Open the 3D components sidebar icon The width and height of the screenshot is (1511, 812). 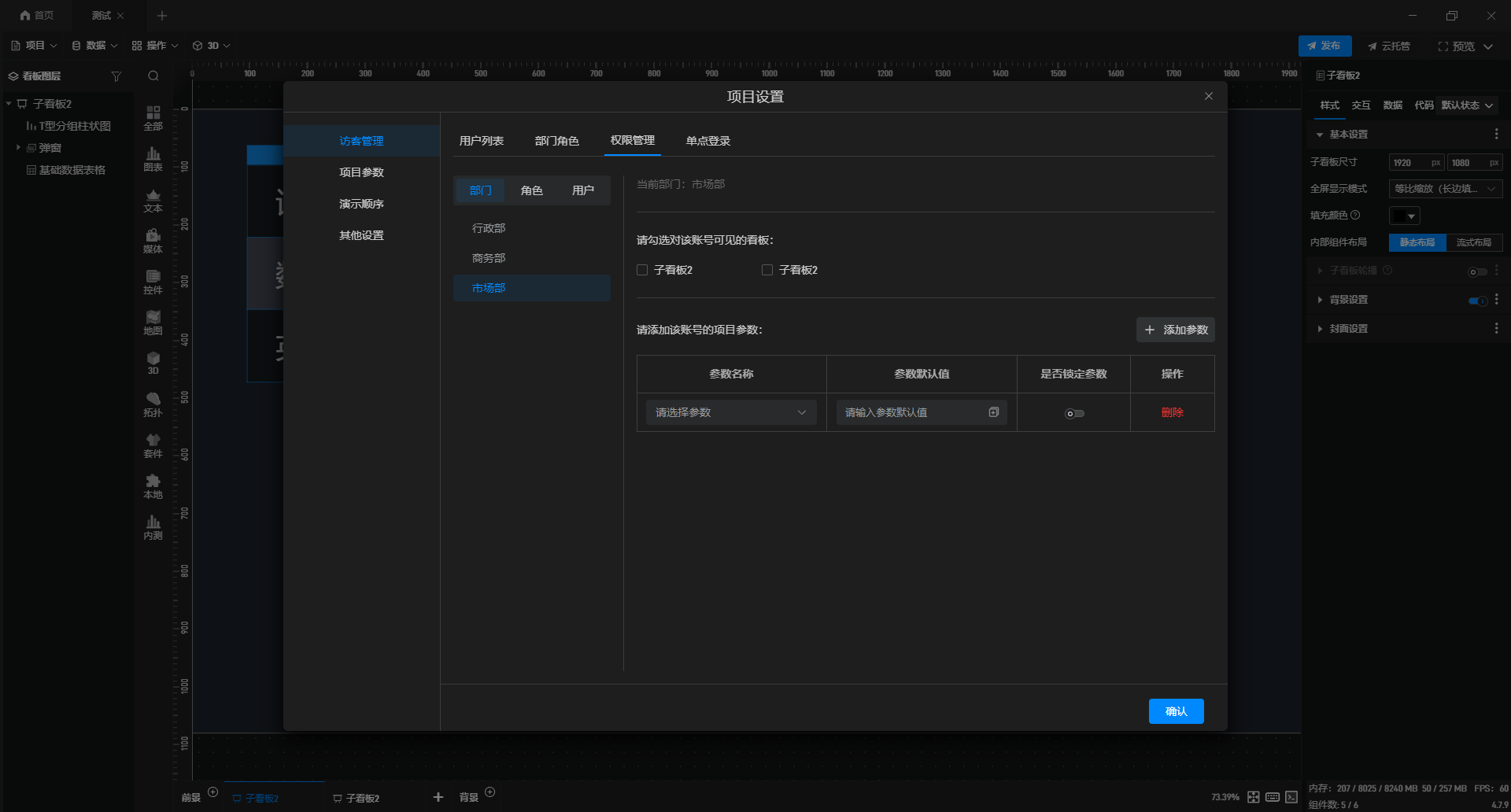(x=153, y=363)
